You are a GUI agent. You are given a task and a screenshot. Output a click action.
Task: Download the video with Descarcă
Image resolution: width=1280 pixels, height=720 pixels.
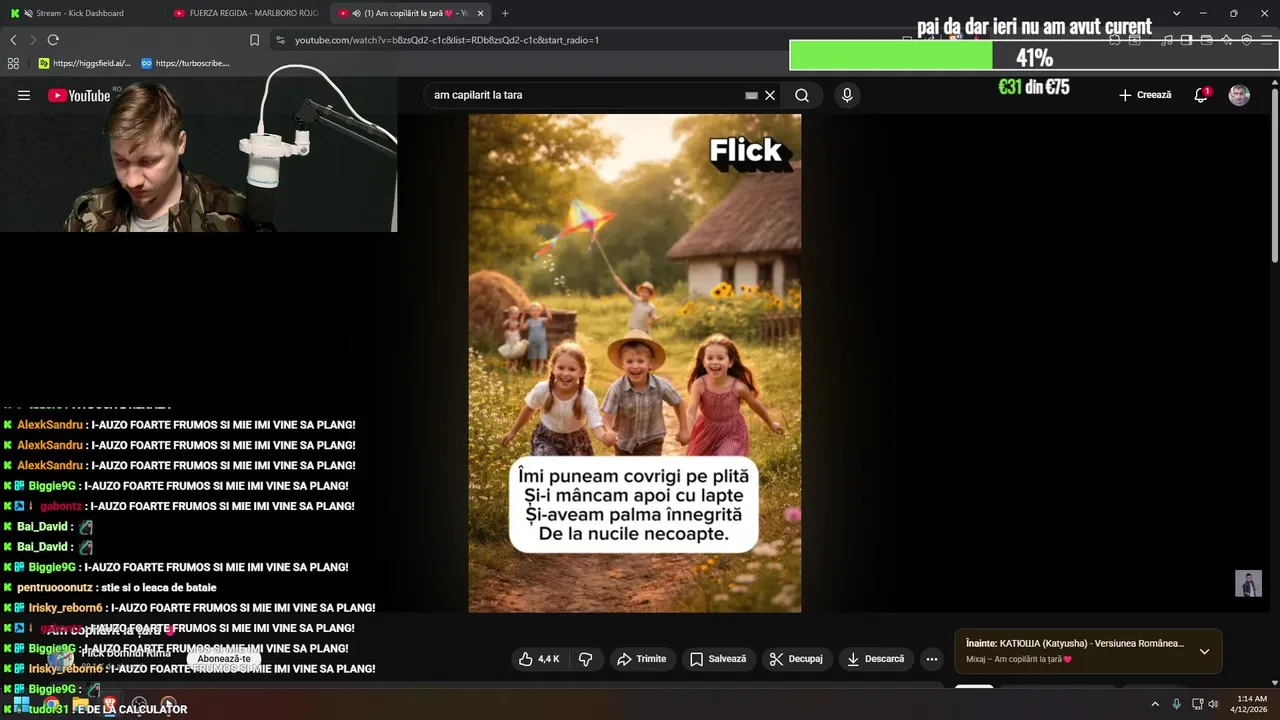click(875, 659)
